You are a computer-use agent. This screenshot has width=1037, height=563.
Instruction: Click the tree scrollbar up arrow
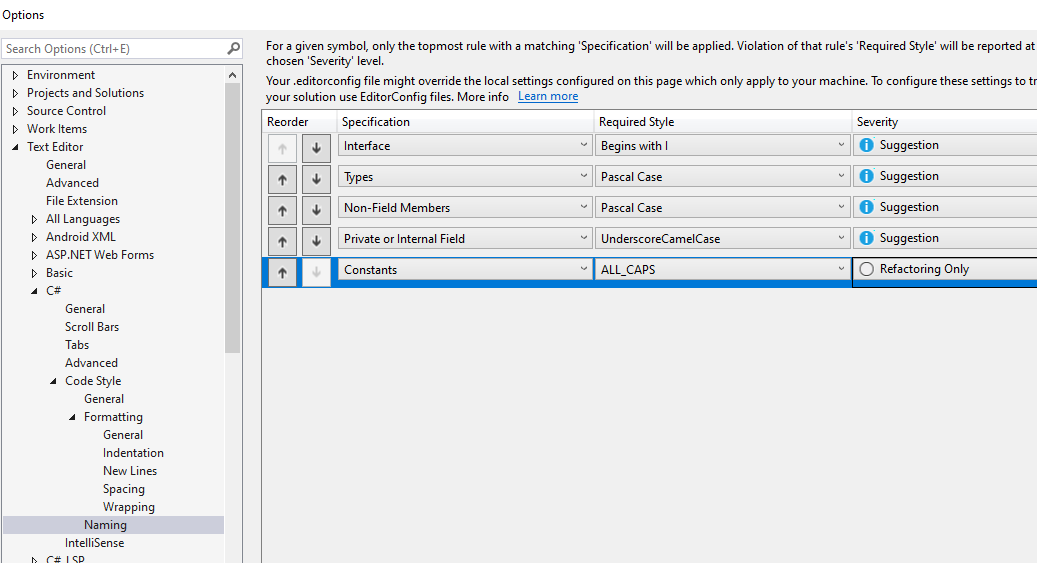(x=232, y=75)
